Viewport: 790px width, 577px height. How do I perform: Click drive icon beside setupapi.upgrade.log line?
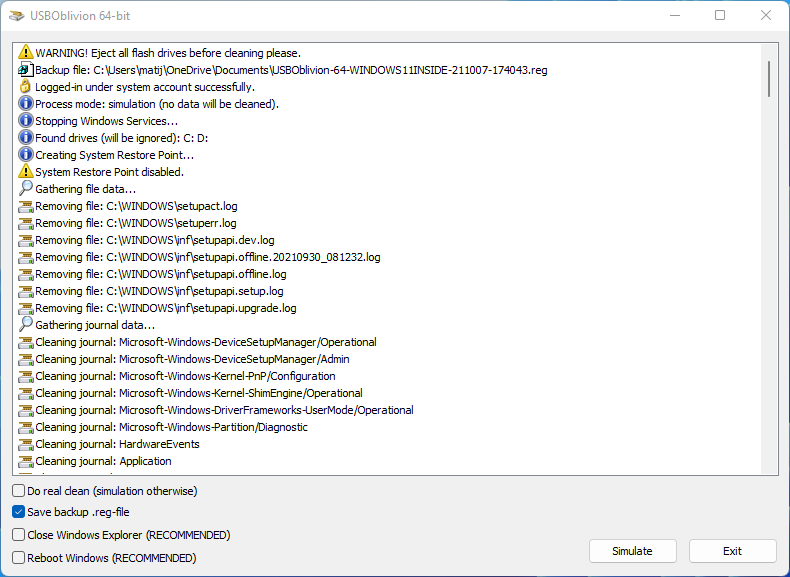coord(26,308)
